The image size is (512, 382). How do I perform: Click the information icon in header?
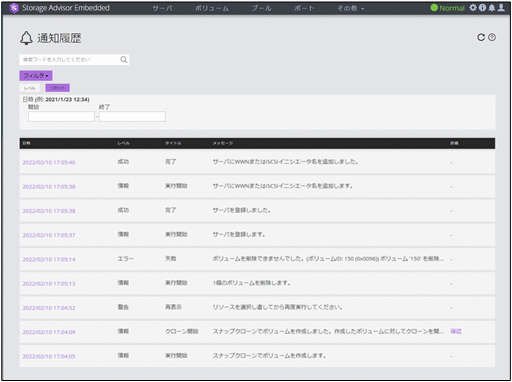point(482,8)
